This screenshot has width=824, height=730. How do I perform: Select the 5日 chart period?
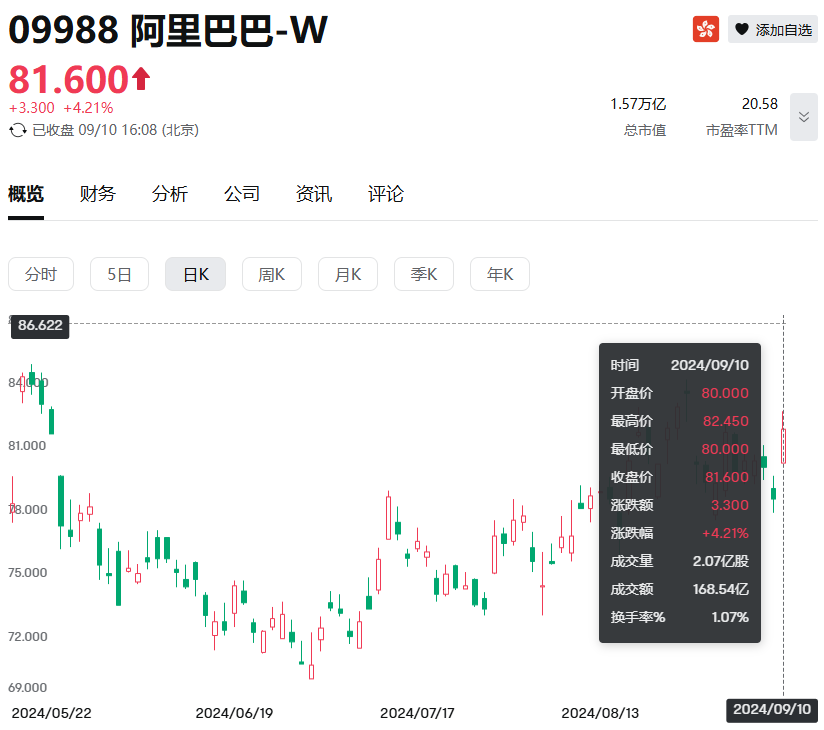coord(119,274)
